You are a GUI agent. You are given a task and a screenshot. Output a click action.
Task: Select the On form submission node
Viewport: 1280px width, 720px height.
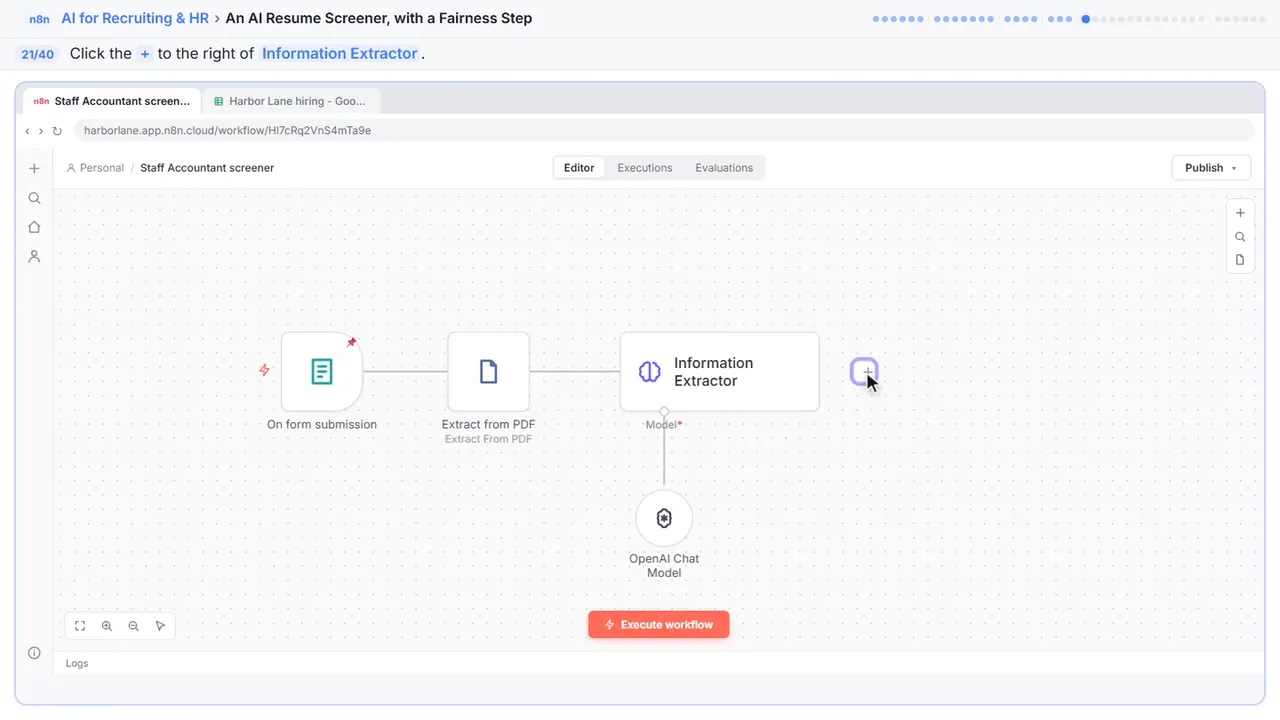pyautogui.click(x=322, y=372)
